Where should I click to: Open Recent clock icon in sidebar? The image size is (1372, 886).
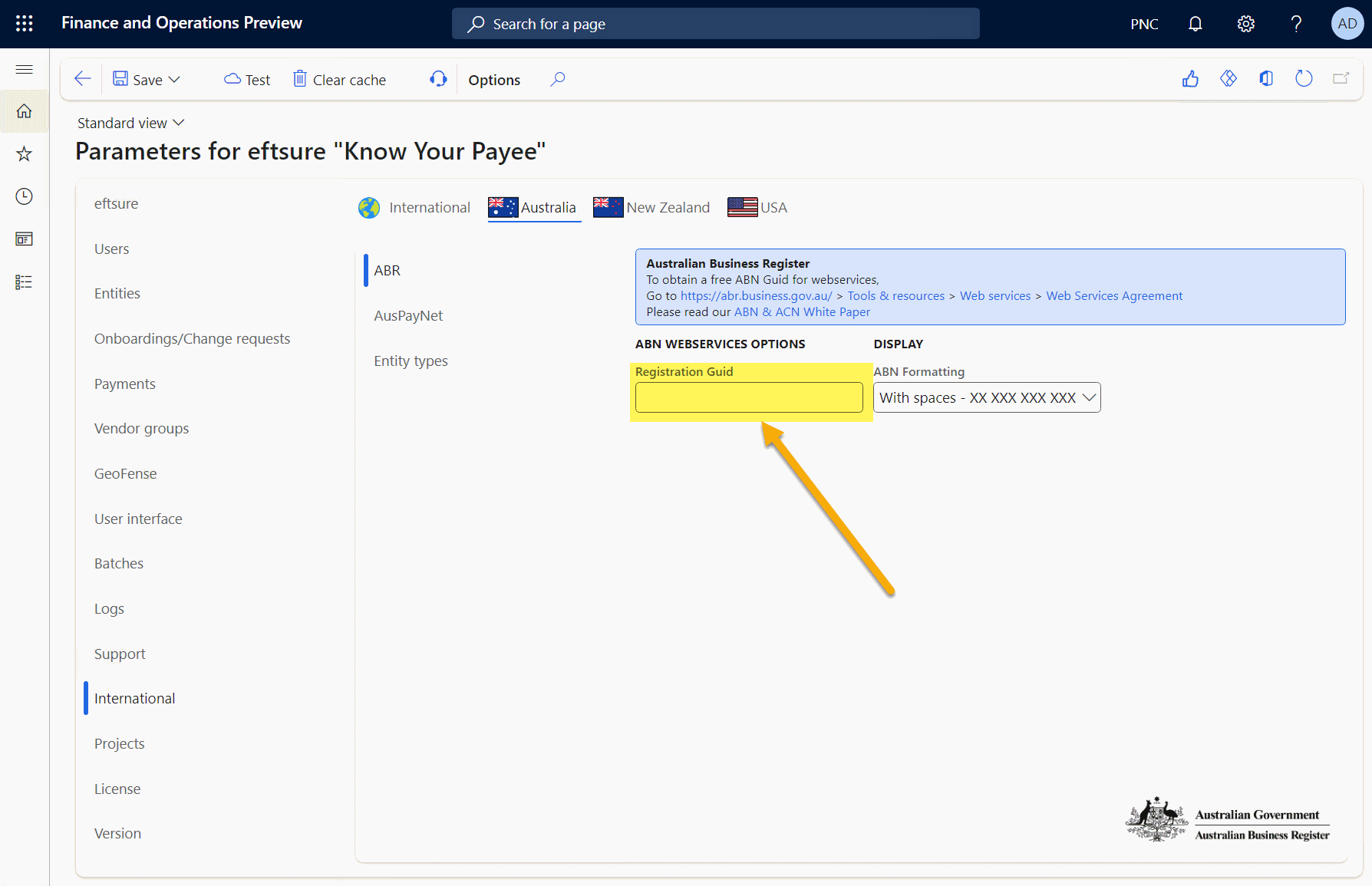pyautogui.click(x=25, y=197)
